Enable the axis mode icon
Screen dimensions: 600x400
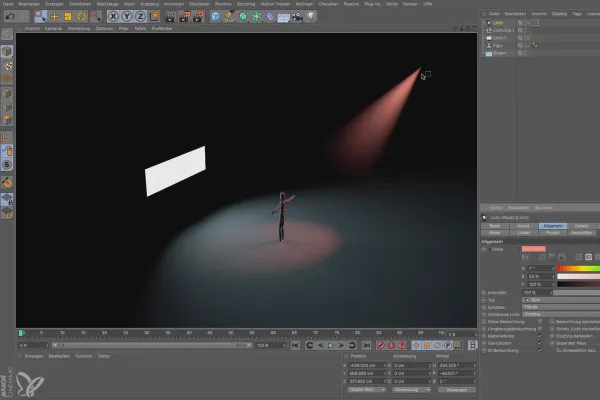click(7, 137)
